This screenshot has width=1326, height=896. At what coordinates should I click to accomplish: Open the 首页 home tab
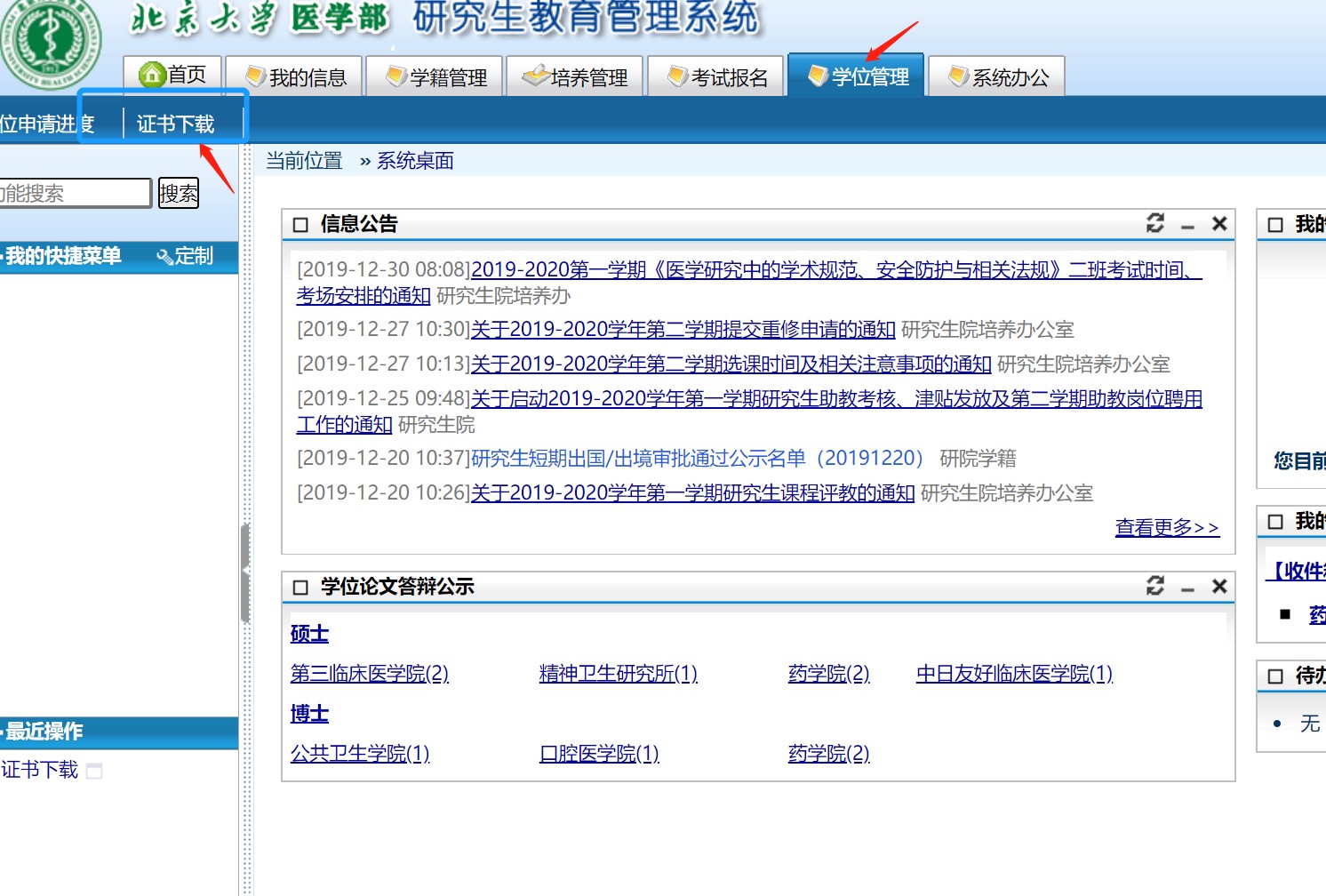(x=172, y=75)
